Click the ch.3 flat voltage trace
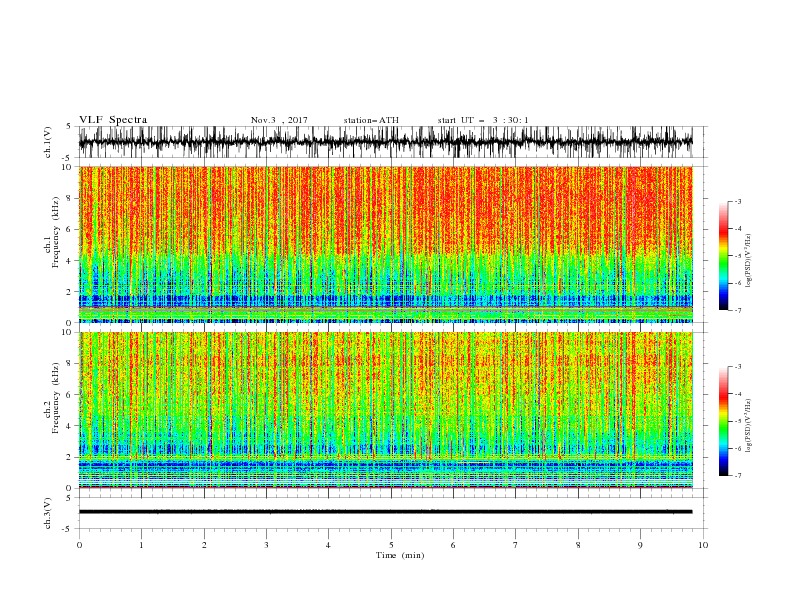792x612 pixels. coord(385,512)
